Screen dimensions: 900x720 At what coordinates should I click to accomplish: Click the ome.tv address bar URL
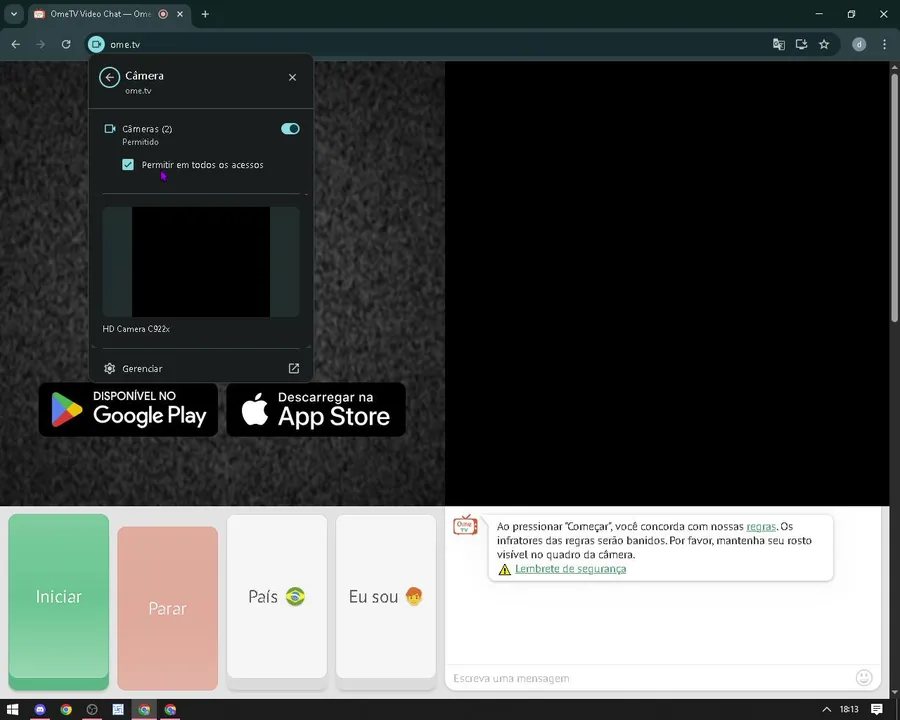(125, 44)
